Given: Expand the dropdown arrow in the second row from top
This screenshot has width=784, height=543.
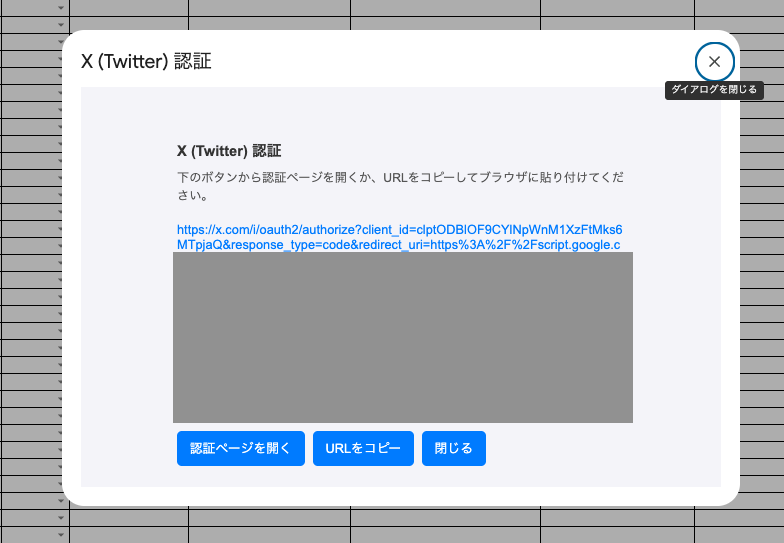Looking at the screenshot, I should click(x=60, y=25).
